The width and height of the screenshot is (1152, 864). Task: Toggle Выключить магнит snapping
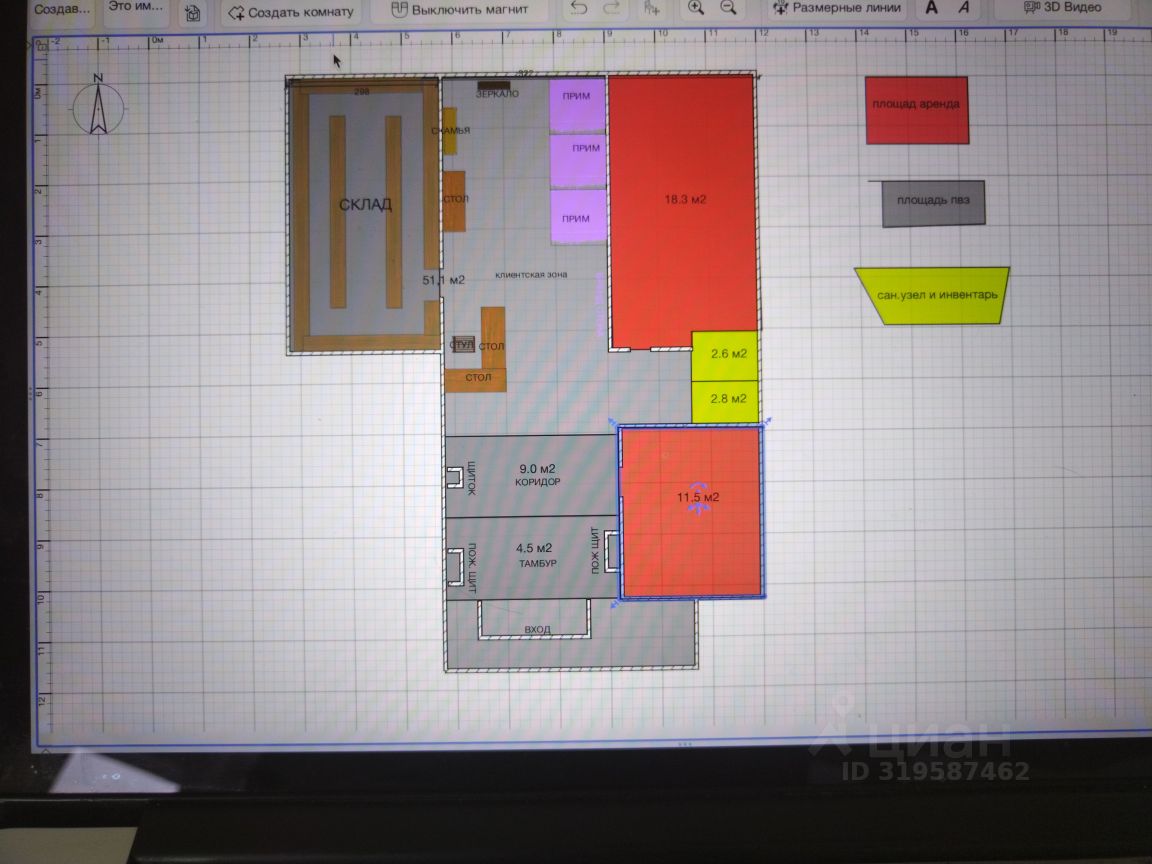click(459, 10)
